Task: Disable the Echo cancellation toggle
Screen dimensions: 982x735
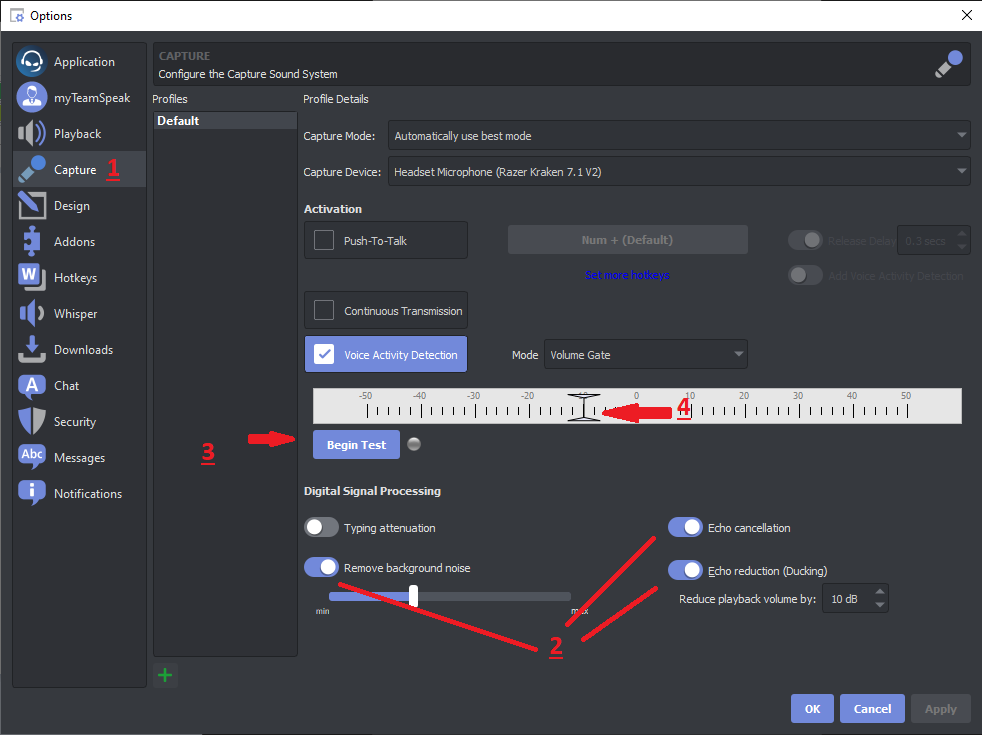Action: coord(685,527)
